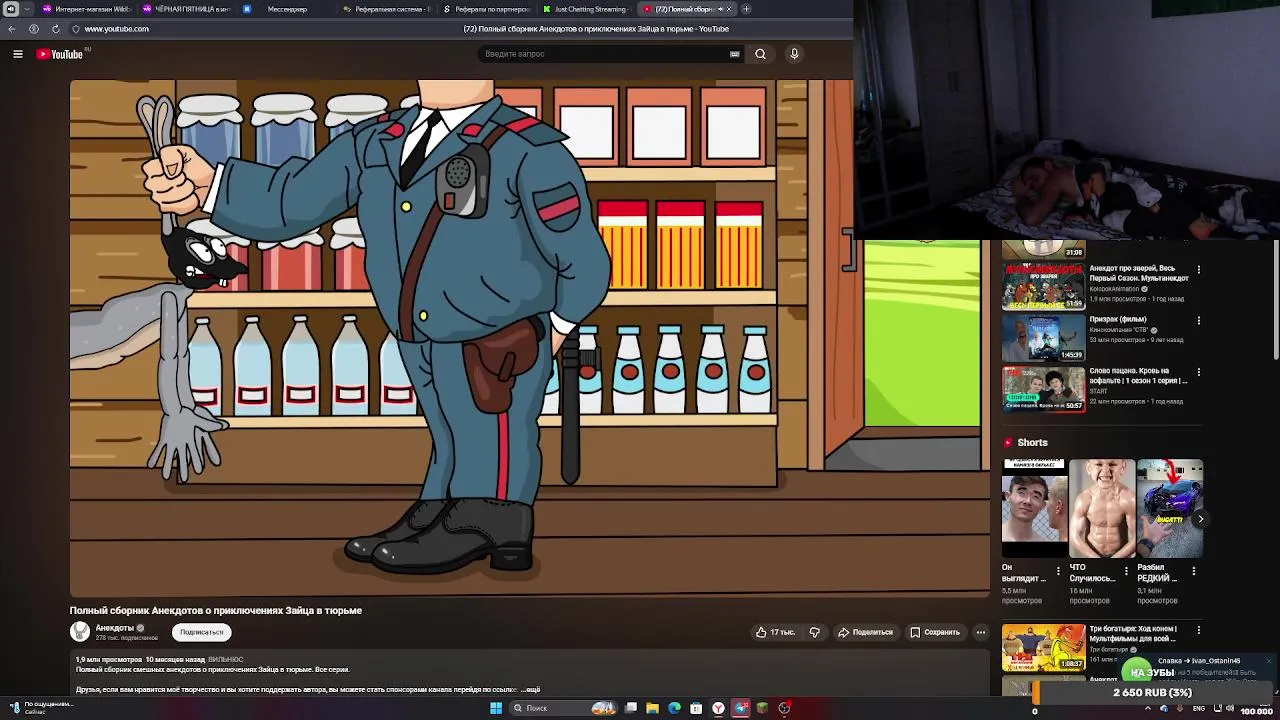The width and height of the screenshot is (1280, 720).
Task: Open the 'Он выглядит' short thumbnail
Action: (1035, 509)
